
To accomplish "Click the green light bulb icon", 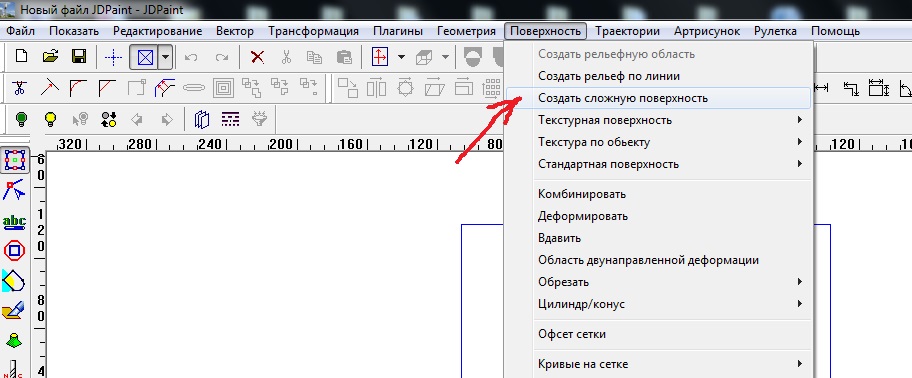I will coord(22,119).
